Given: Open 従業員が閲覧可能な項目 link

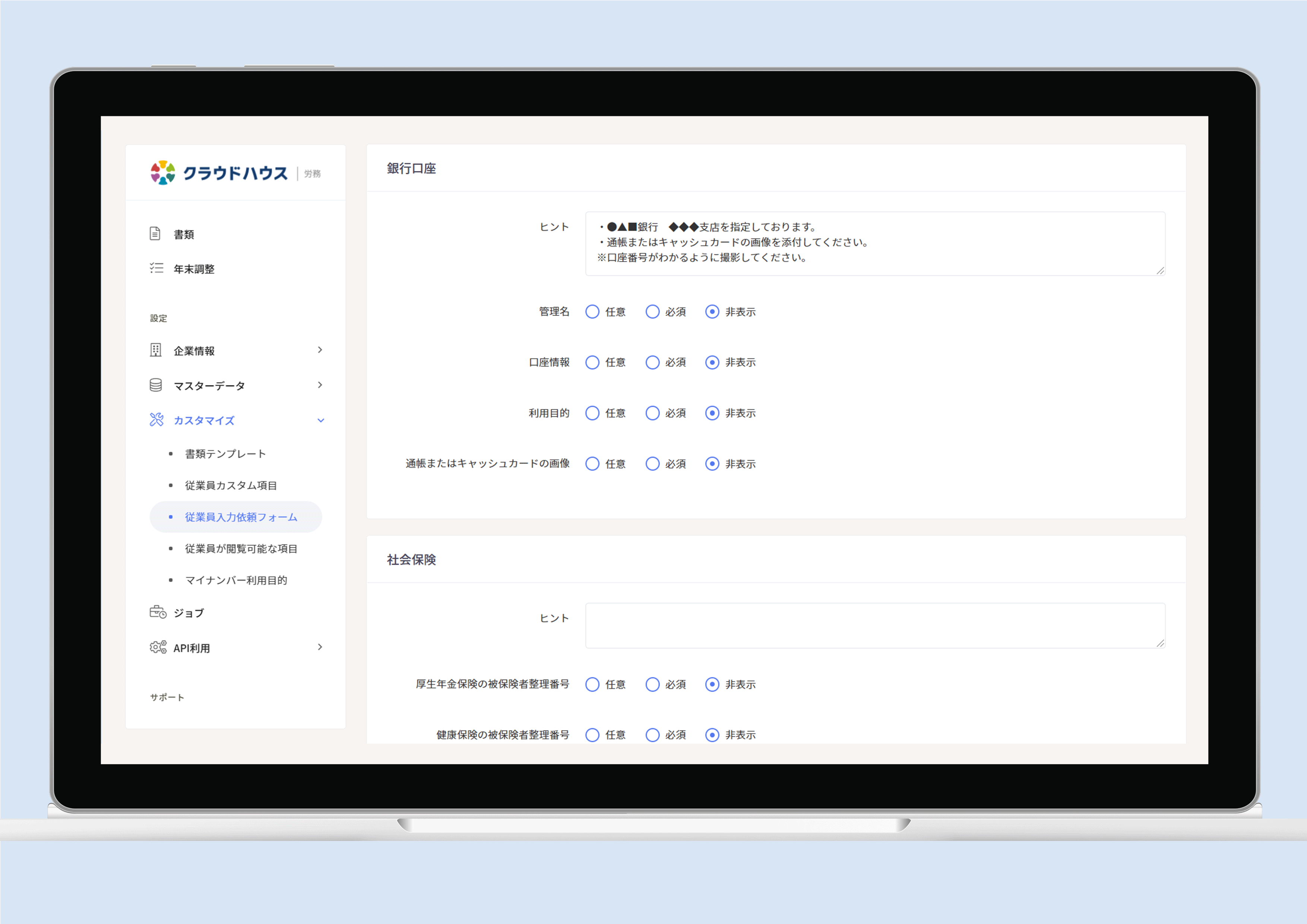Looking at the screenshot, I should [x=241, y=549].
